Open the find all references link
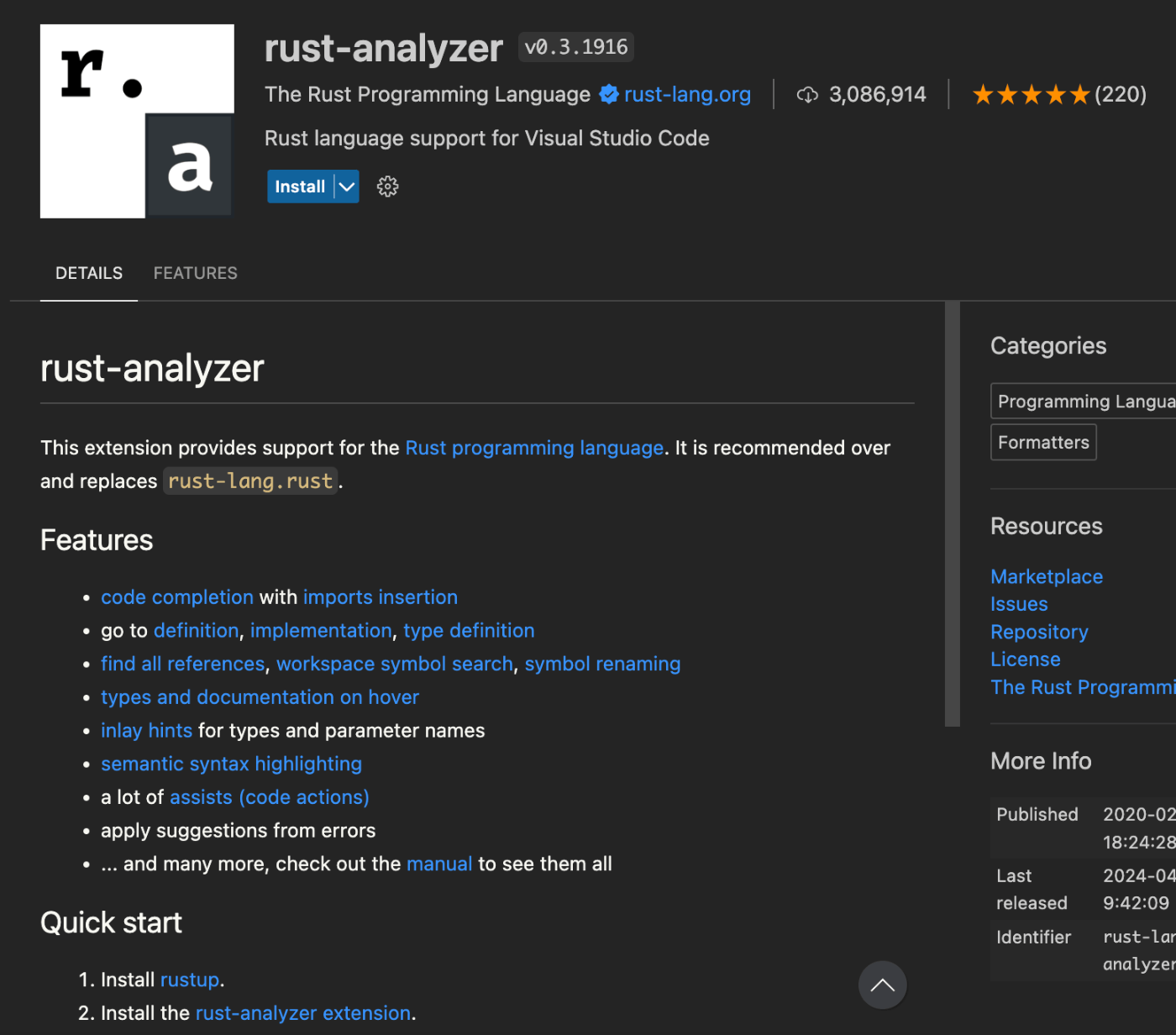 click(183, 664)
